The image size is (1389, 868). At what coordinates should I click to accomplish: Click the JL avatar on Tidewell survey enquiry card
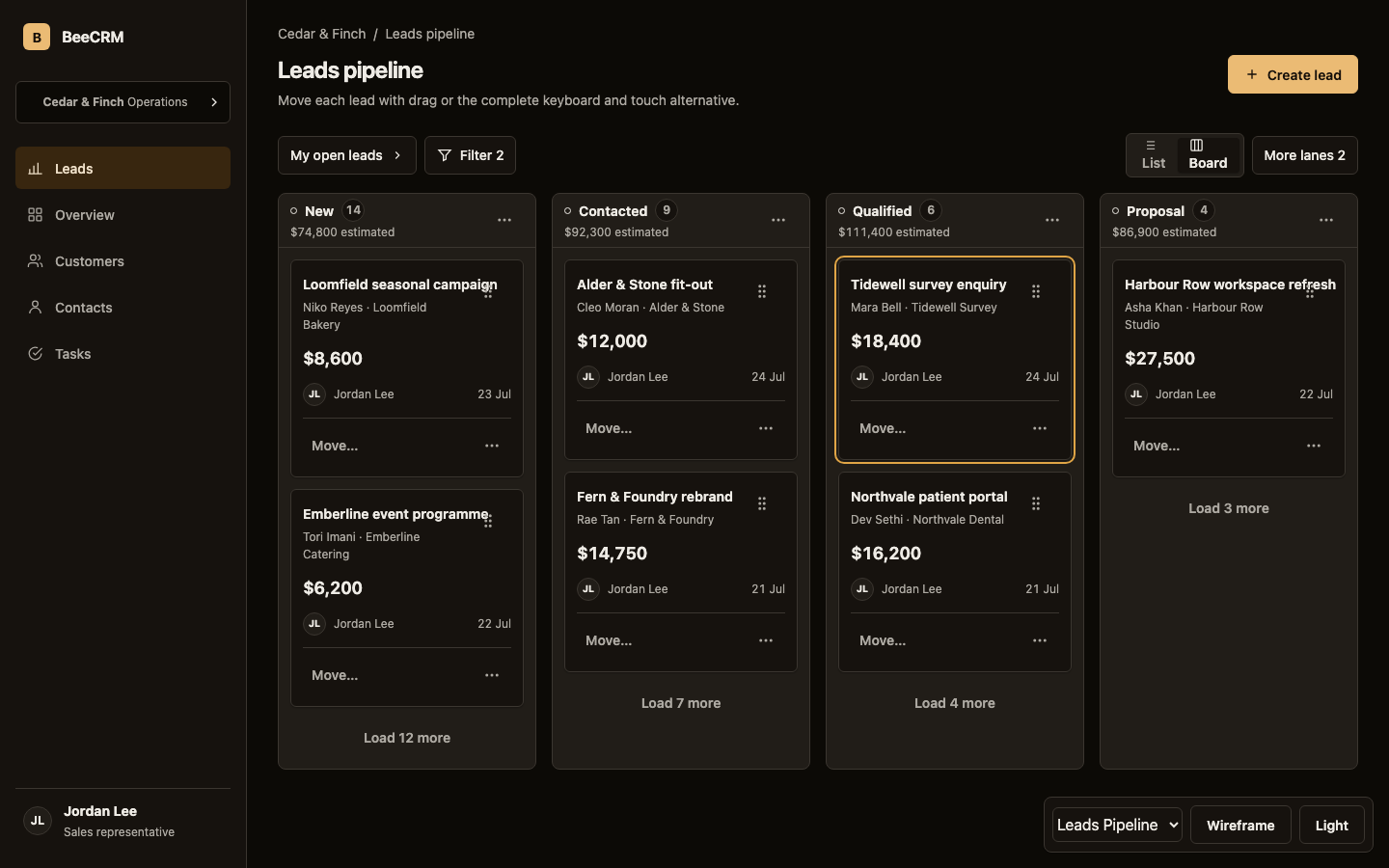862,377
